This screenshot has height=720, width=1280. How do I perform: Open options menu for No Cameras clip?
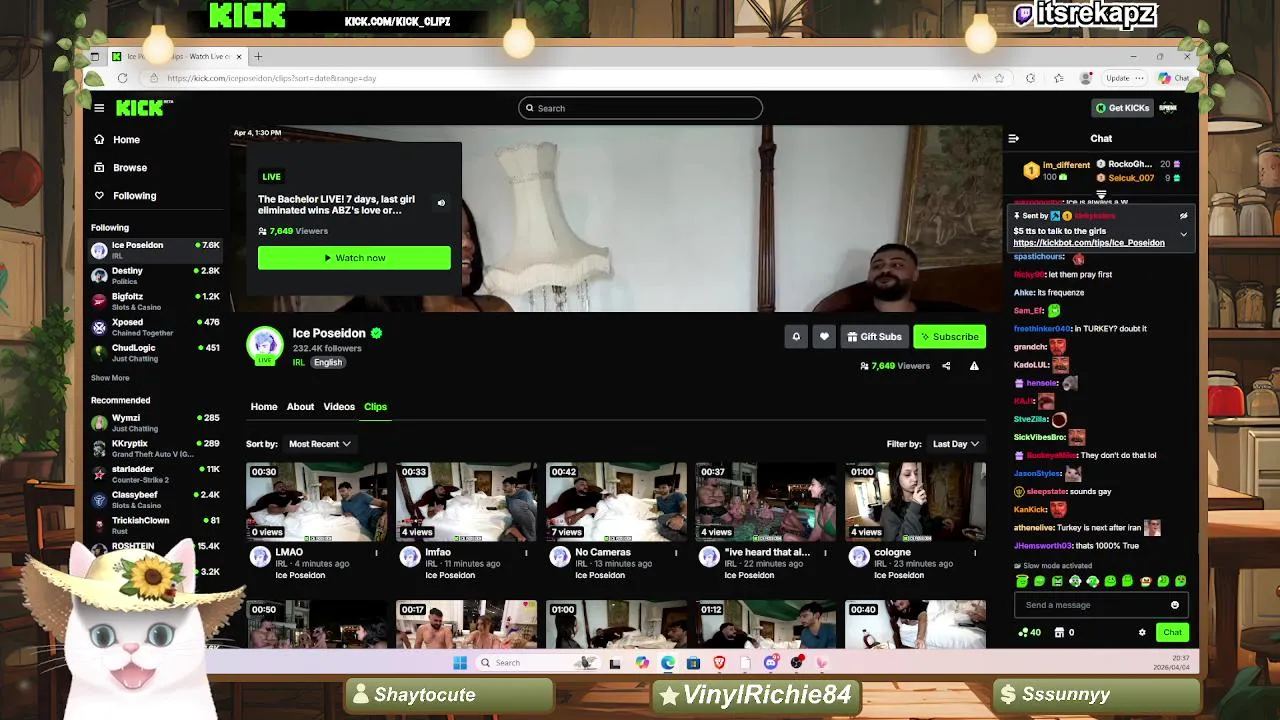(x=676, y=553)
